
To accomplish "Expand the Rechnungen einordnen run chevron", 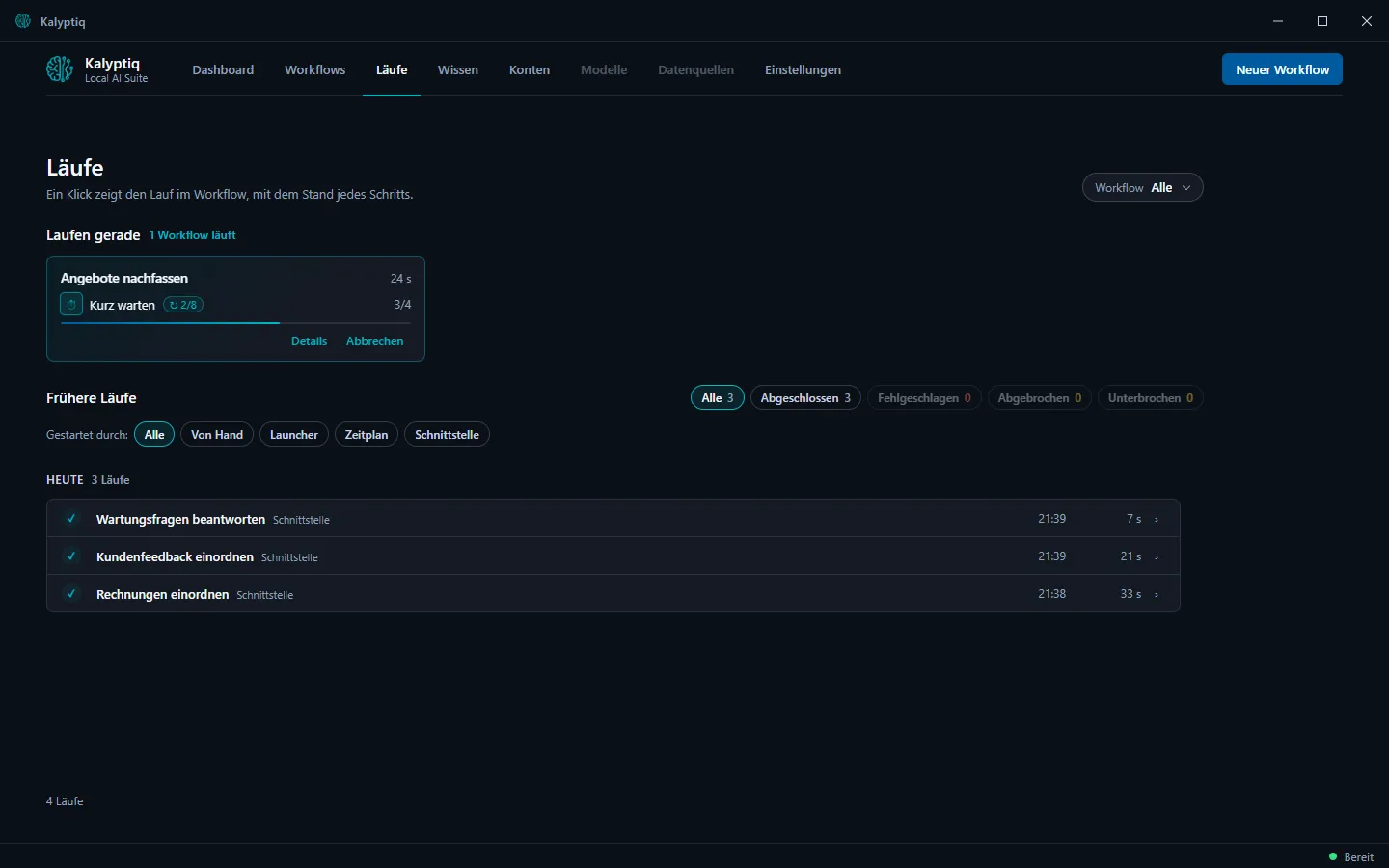I will pos(1157,595).
